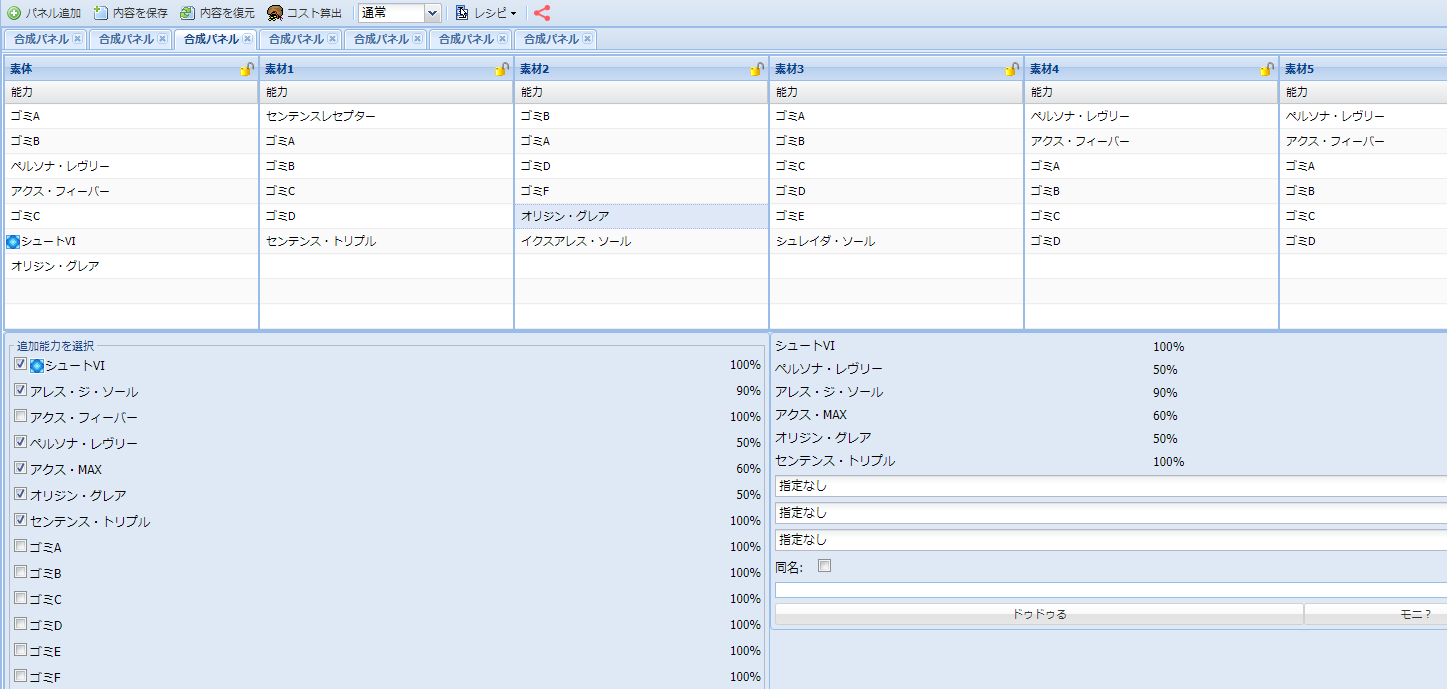Select ゴミF row in 素材2 column
The width and height of the screenshot is (1447, 689).
point(641,191)
